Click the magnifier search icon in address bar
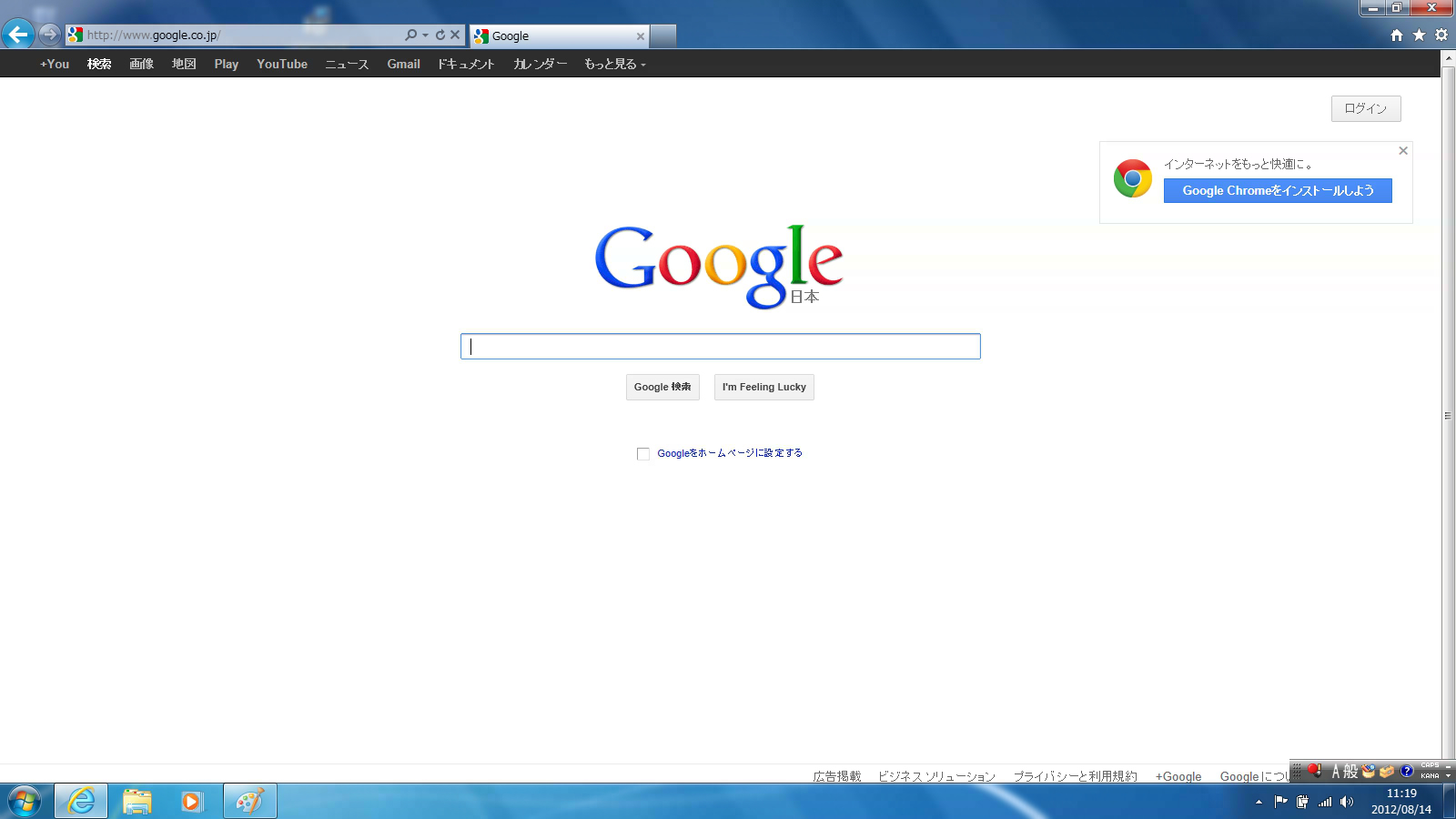Image resolution: width=1456 pixels, height=819 pixels. [410, 35]
